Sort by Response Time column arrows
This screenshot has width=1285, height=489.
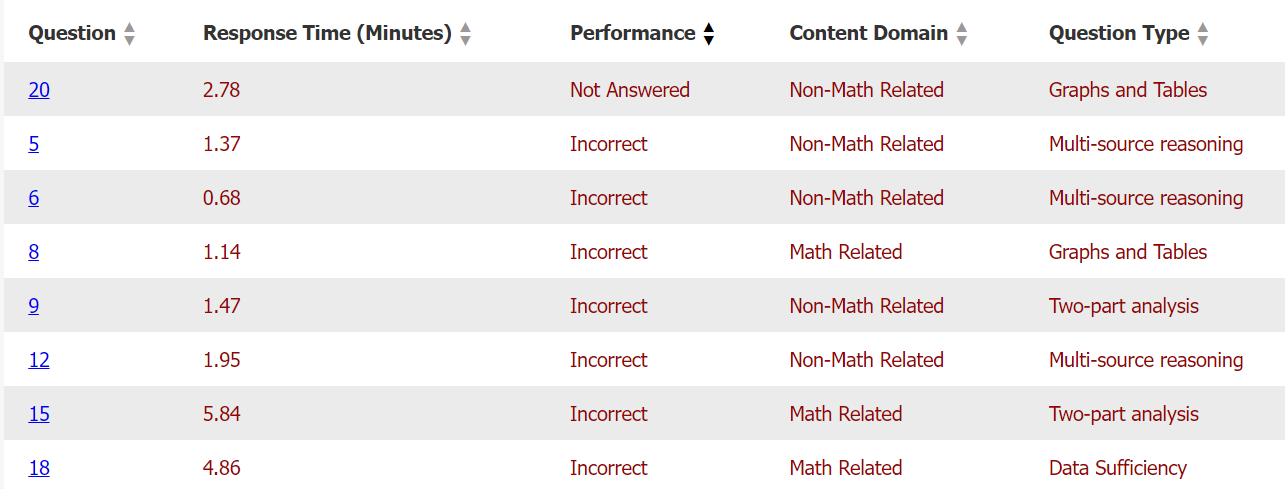pyautogui.click(x=465, y=34)
